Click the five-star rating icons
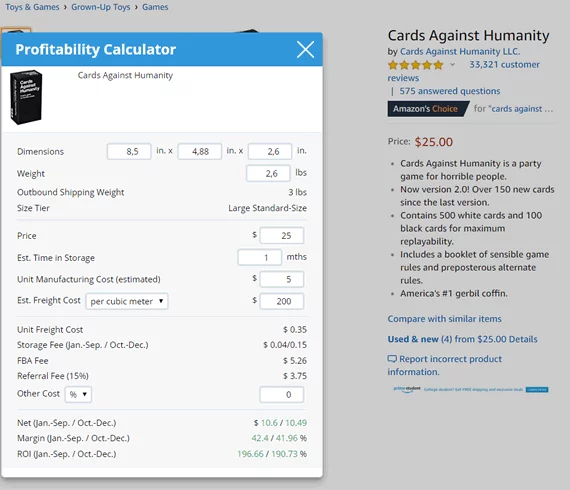This screenshot has width=570, height=490. tap(416, 65)
